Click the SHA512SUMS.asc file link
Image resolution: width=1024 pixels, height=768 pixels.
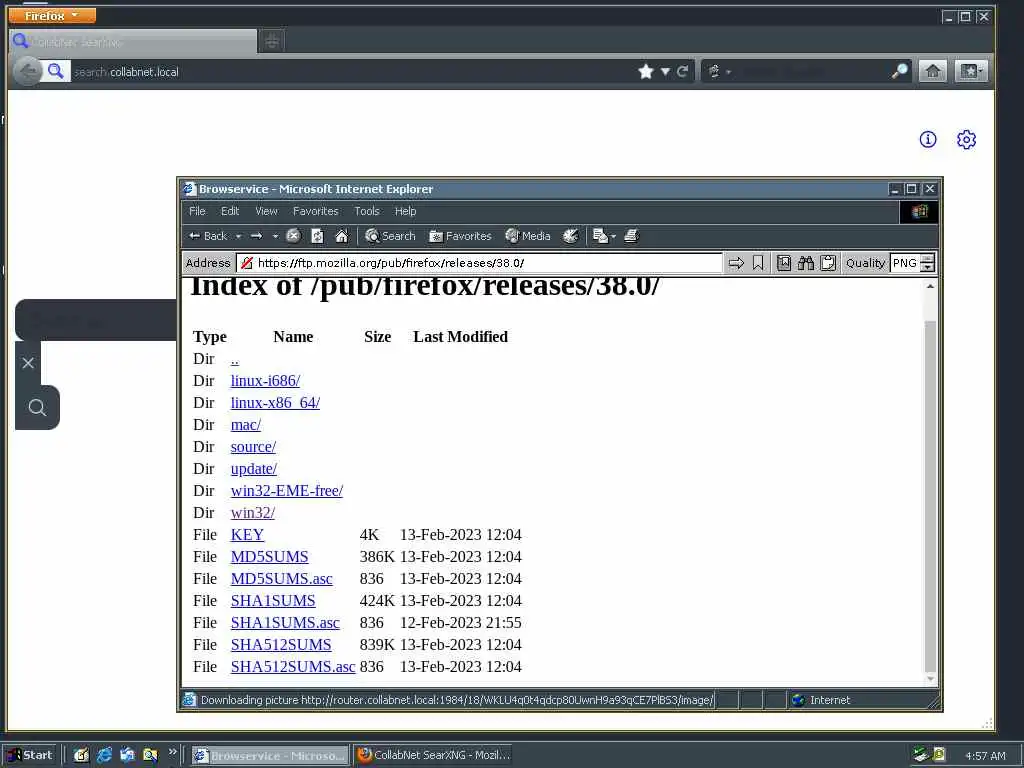tap(293, 667)
